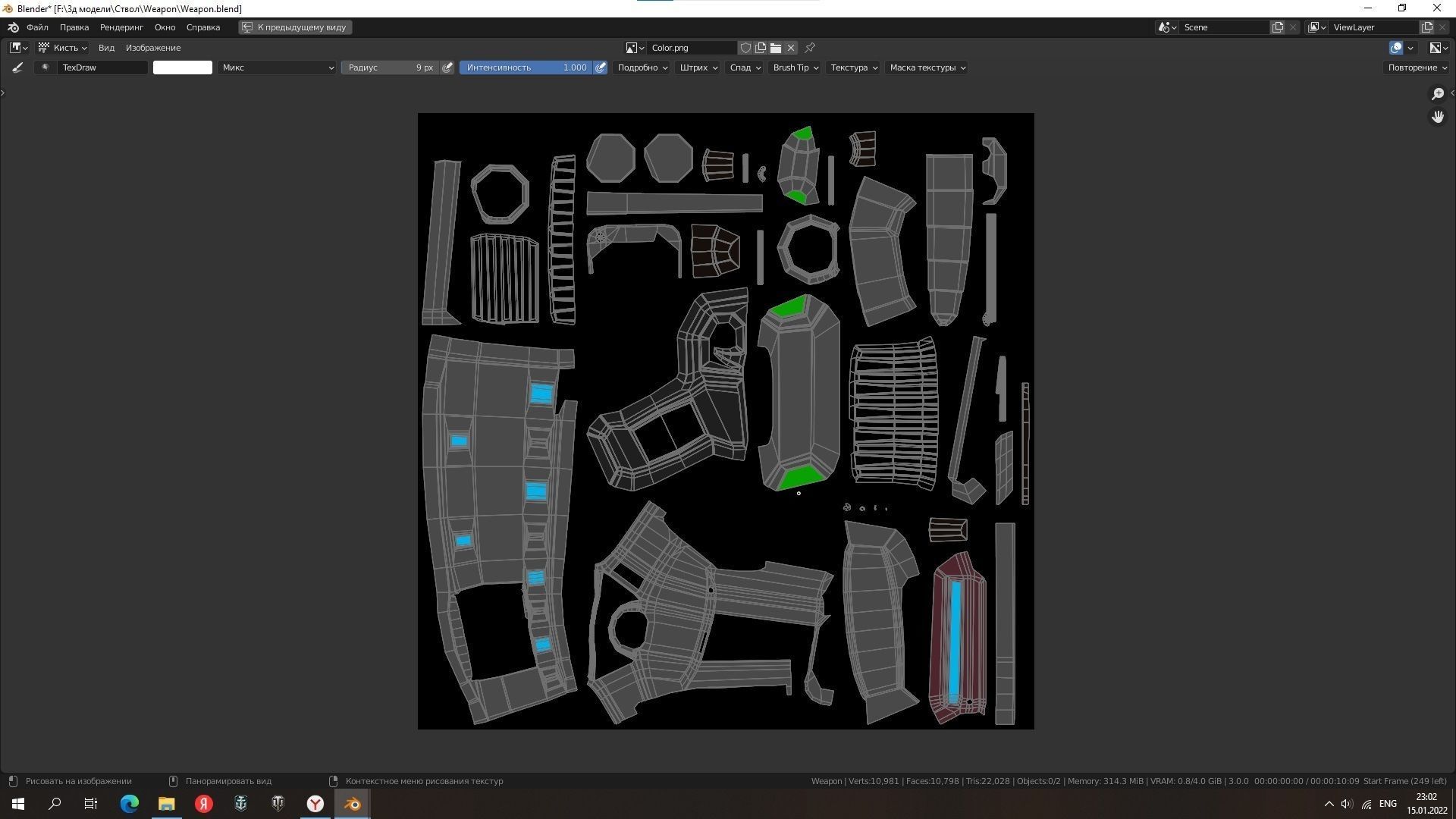1456x819 pixels.
Task: Open the Кисть mode dropdown
Action: (x=64, y=48)
